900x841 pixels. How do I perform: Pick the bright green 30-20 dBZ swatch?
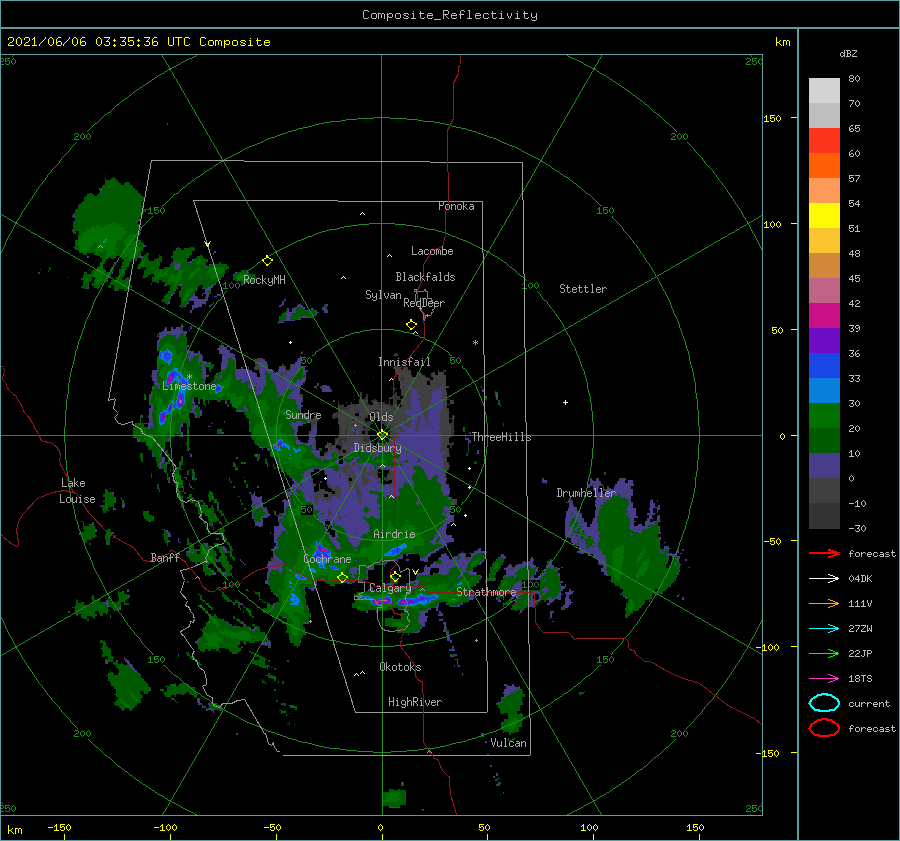click(x=824, y=416)
